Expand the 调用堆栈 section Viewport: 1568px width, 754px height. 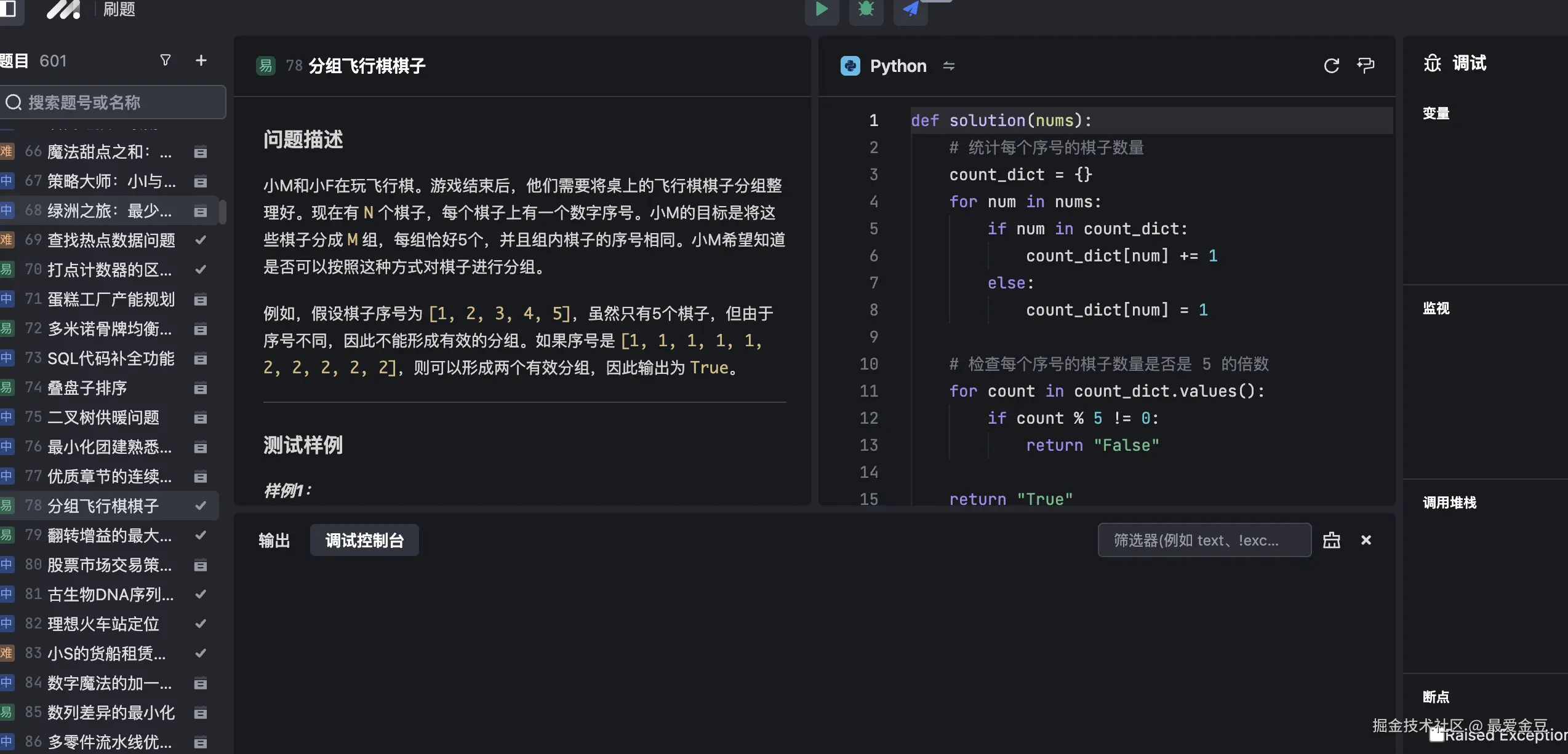click(1449, 502)
